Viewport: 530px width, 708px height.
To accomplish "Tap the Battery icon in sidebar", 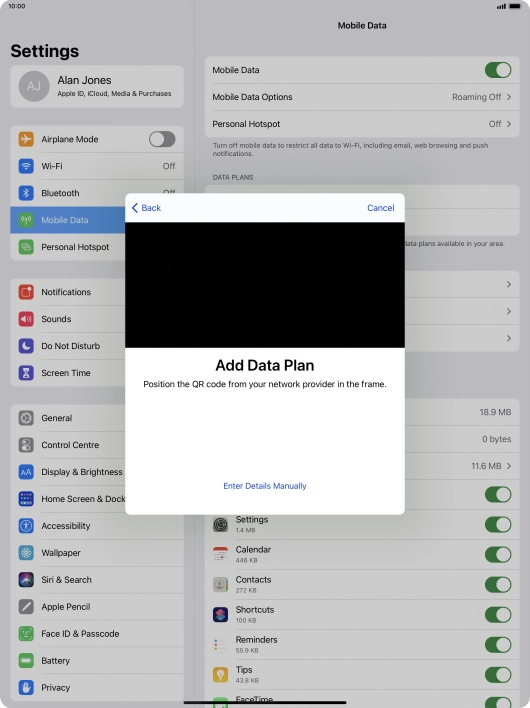I will [26, 661].
